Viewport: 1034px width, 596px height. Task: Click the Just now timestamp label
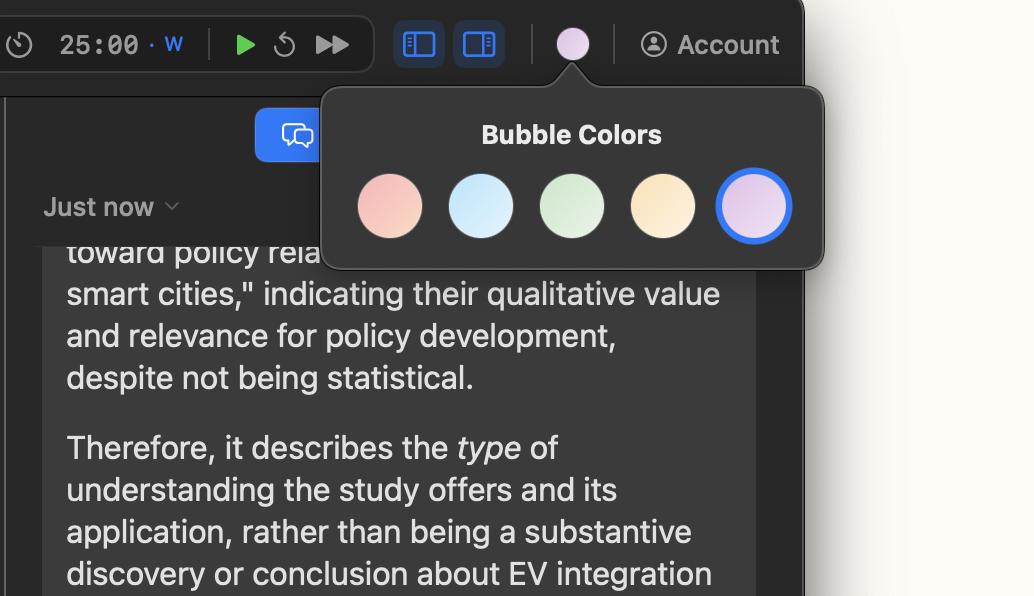click(100, 207)
